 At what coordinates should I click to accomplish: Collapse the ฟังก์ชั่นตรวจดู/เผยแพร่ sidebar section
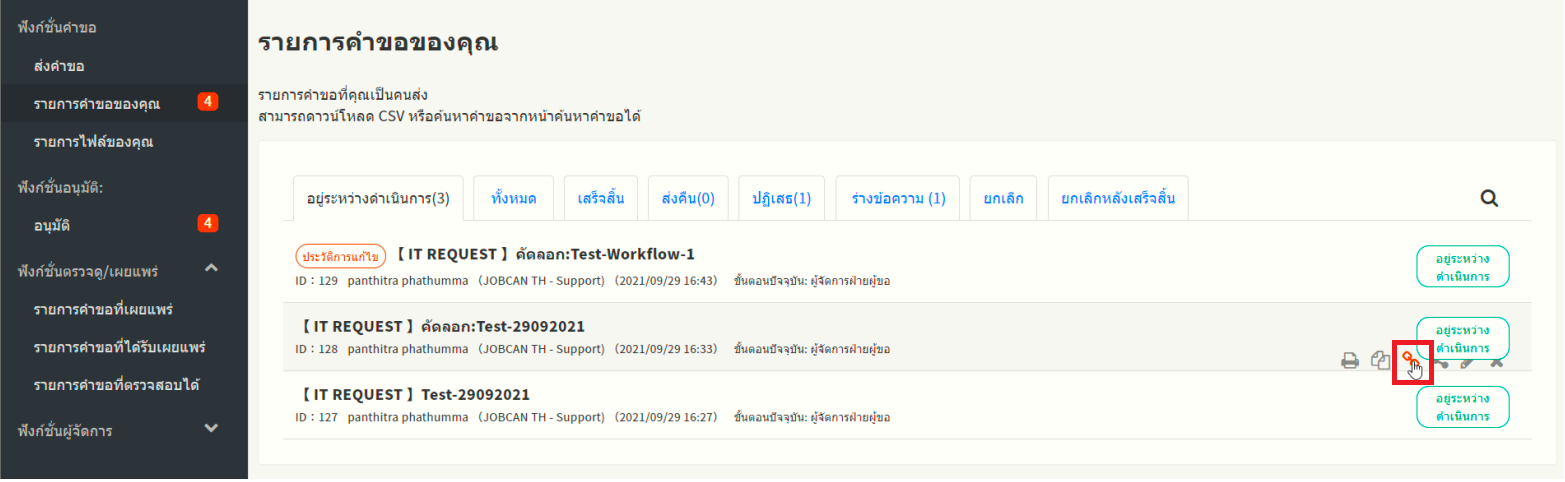tap(211, 268)
